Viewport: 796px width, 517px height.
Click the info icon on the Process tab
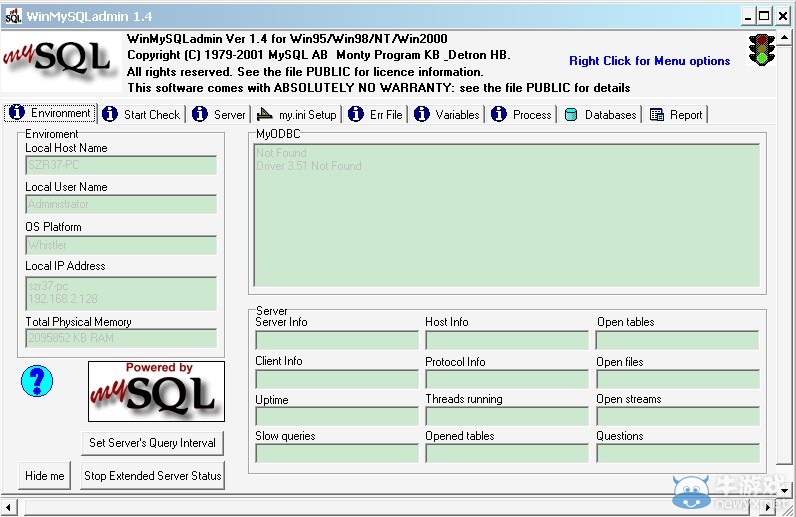coord(499,114)
